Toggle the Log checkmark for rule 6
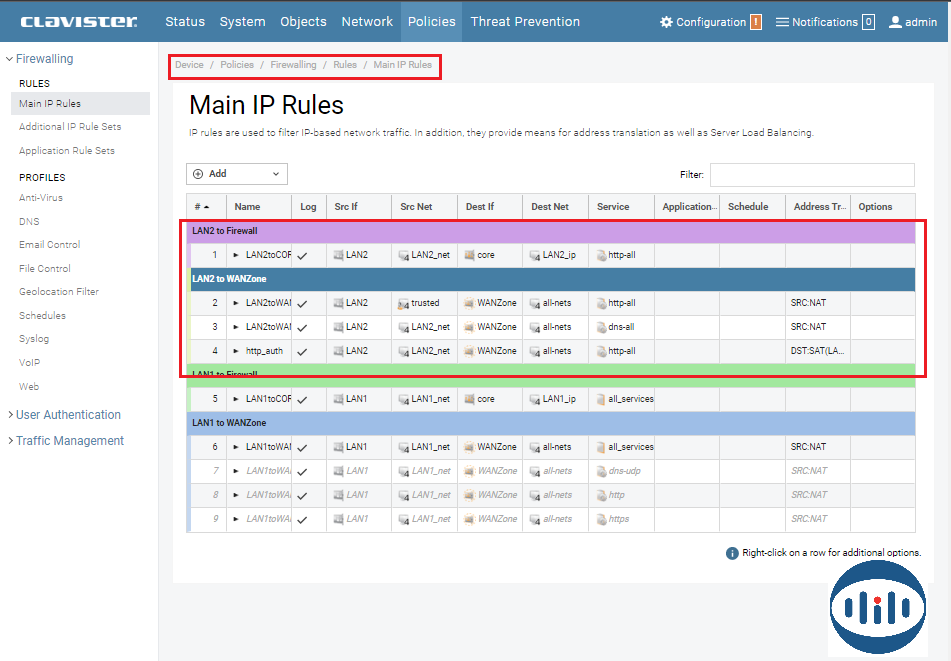 coord(302,447)
